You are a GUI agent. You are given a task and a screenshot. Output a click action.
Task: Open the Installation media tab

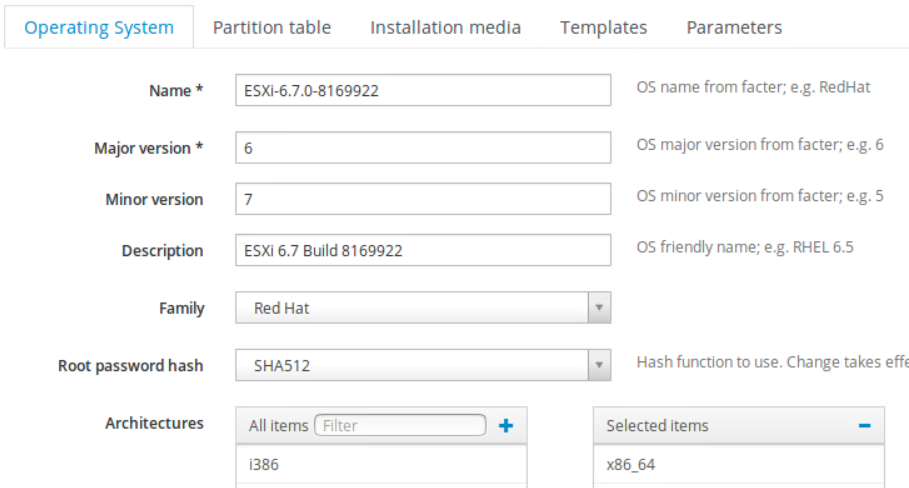click(445, 27)
